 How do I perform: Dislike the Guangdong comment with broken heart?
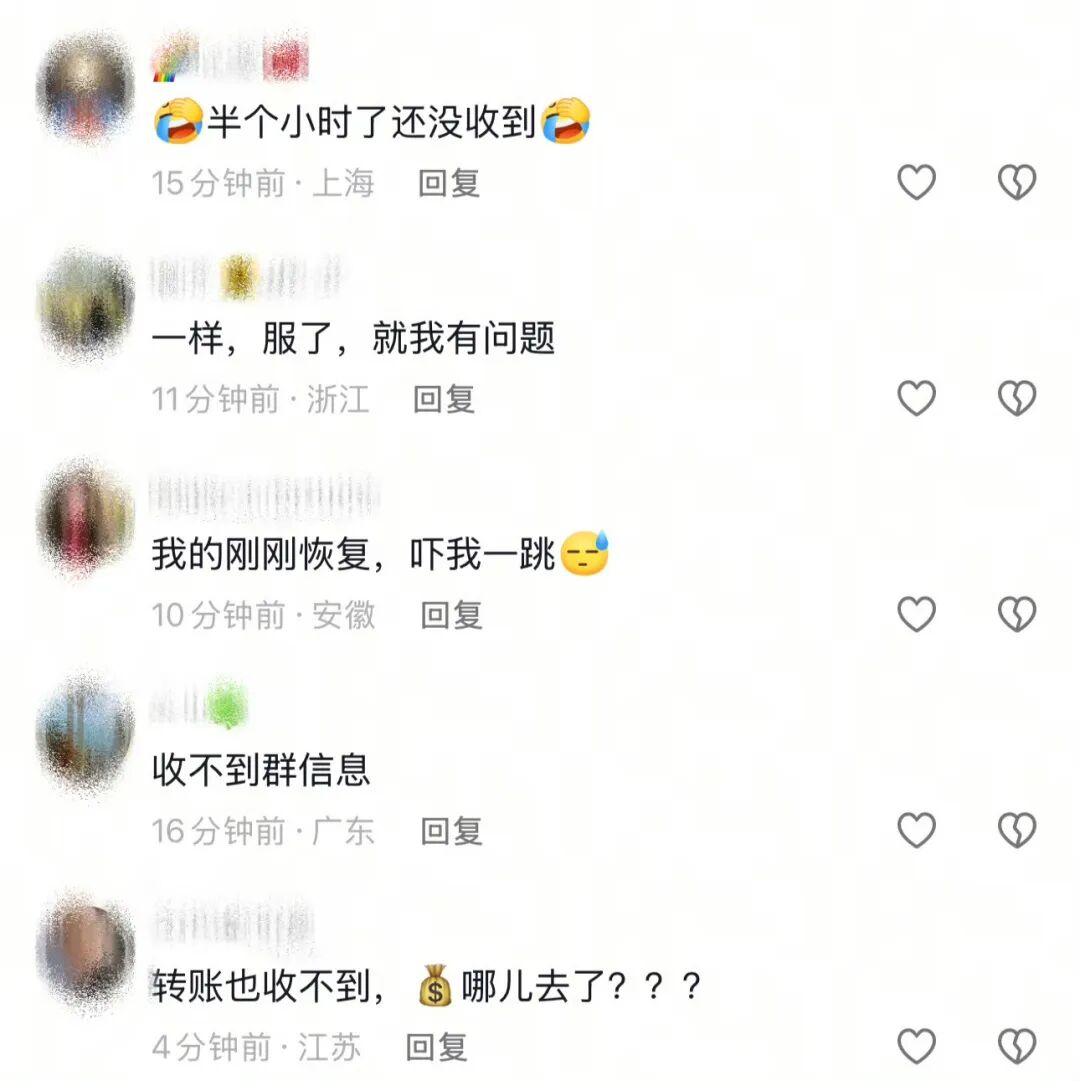(1017, 829)
